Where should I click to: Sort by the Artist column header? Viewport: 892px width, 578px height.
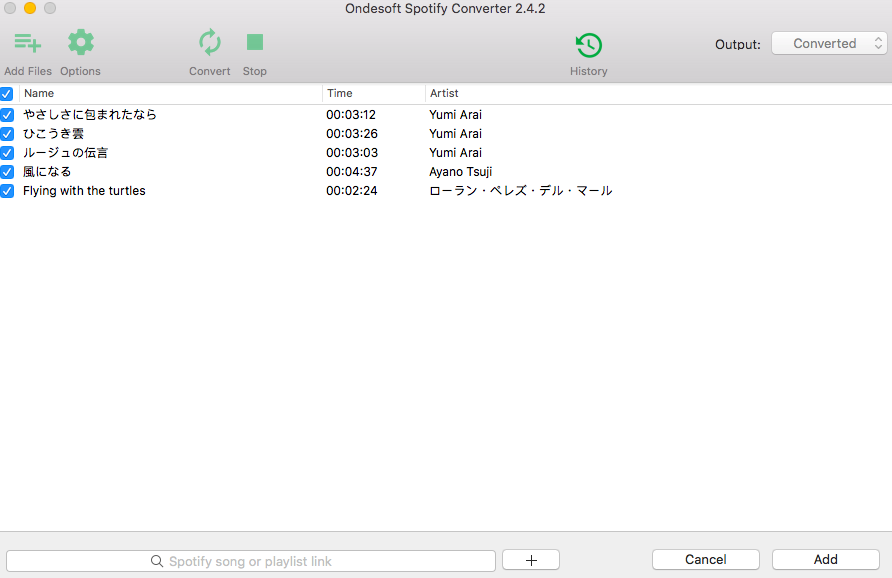pos(444,93)
